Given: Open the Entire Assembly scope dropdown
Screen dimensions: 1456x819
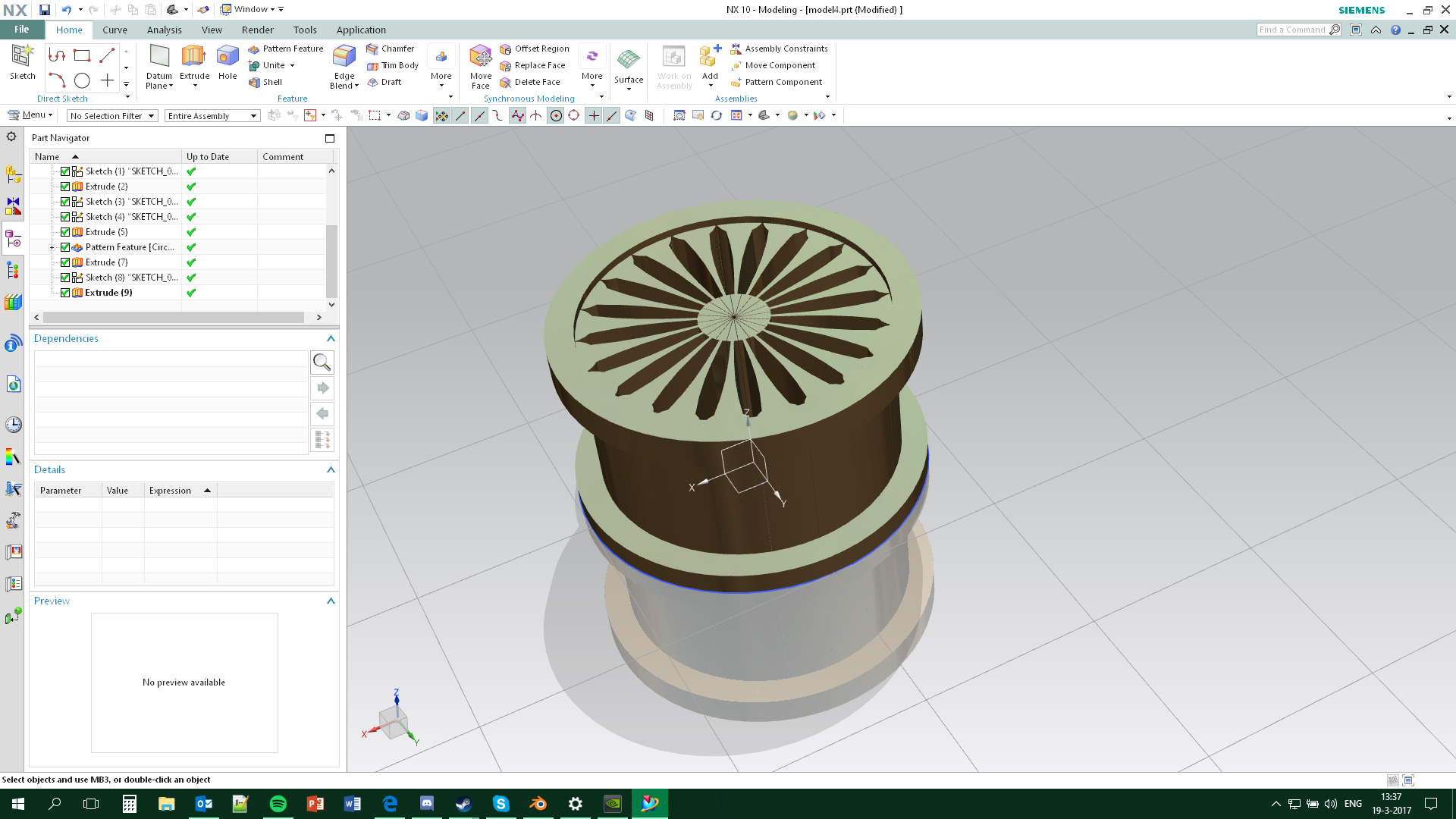Looking at the screenshot, I should click(x=212, y=116).
